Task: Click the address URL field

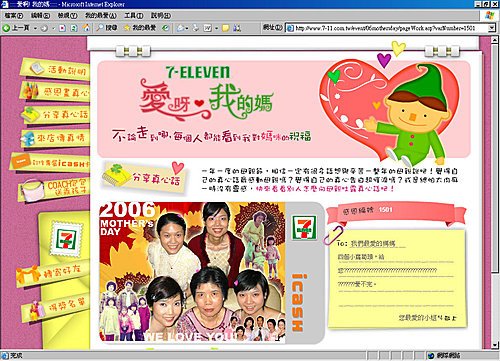Action: (x=387, y=28)
